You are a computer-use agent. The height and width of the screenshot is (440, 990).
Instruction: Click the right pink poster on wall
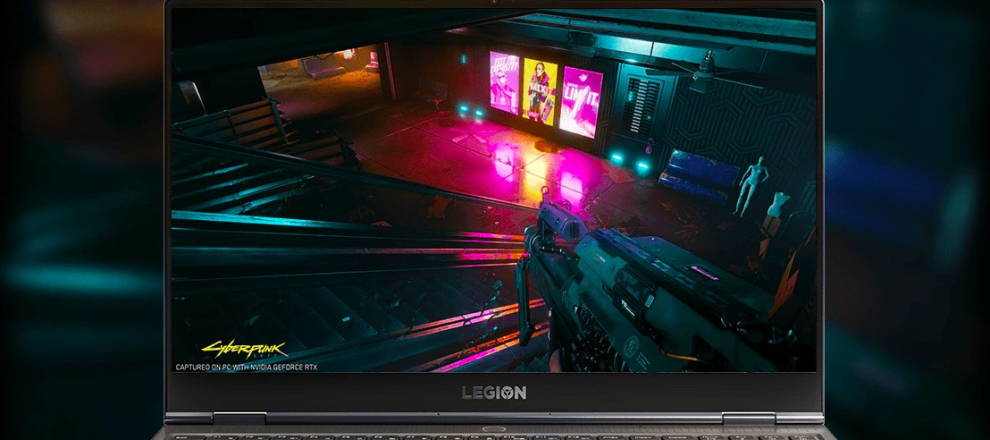pos(579,101)
